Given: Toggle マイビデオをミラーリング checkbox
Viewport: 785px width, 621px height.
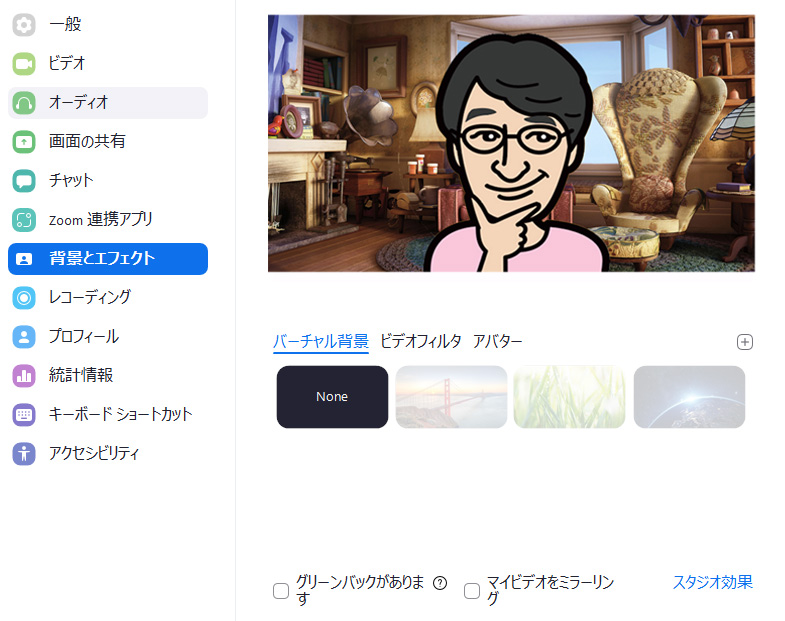Looking at the screenshot, I should (x=472, y=591).
